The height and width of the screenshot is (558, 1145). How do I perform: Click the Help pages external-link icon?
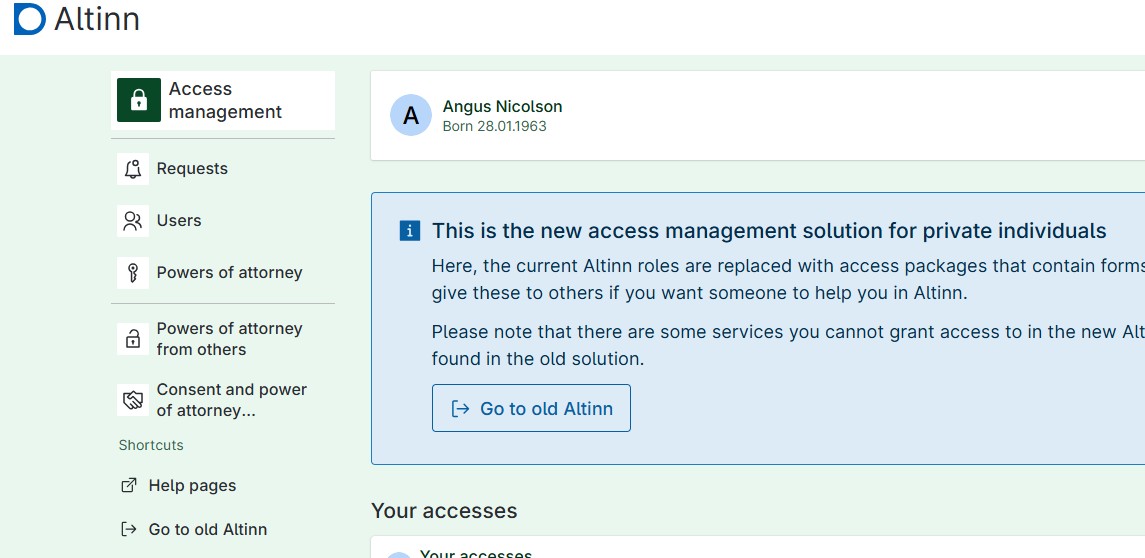129,486
